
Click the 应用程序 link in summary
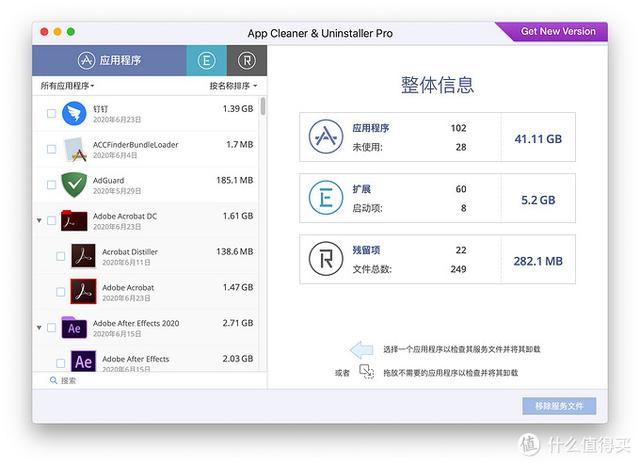(x=371, y=128)
